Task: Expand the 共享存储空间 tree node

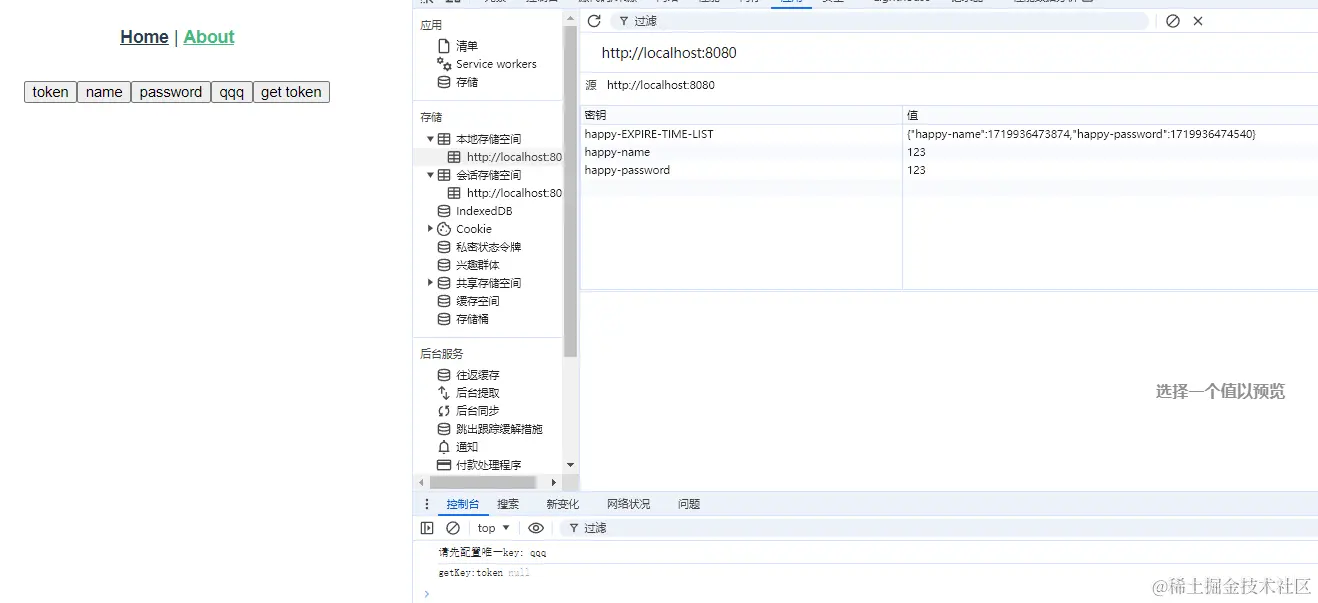Action: pos(431,283)
